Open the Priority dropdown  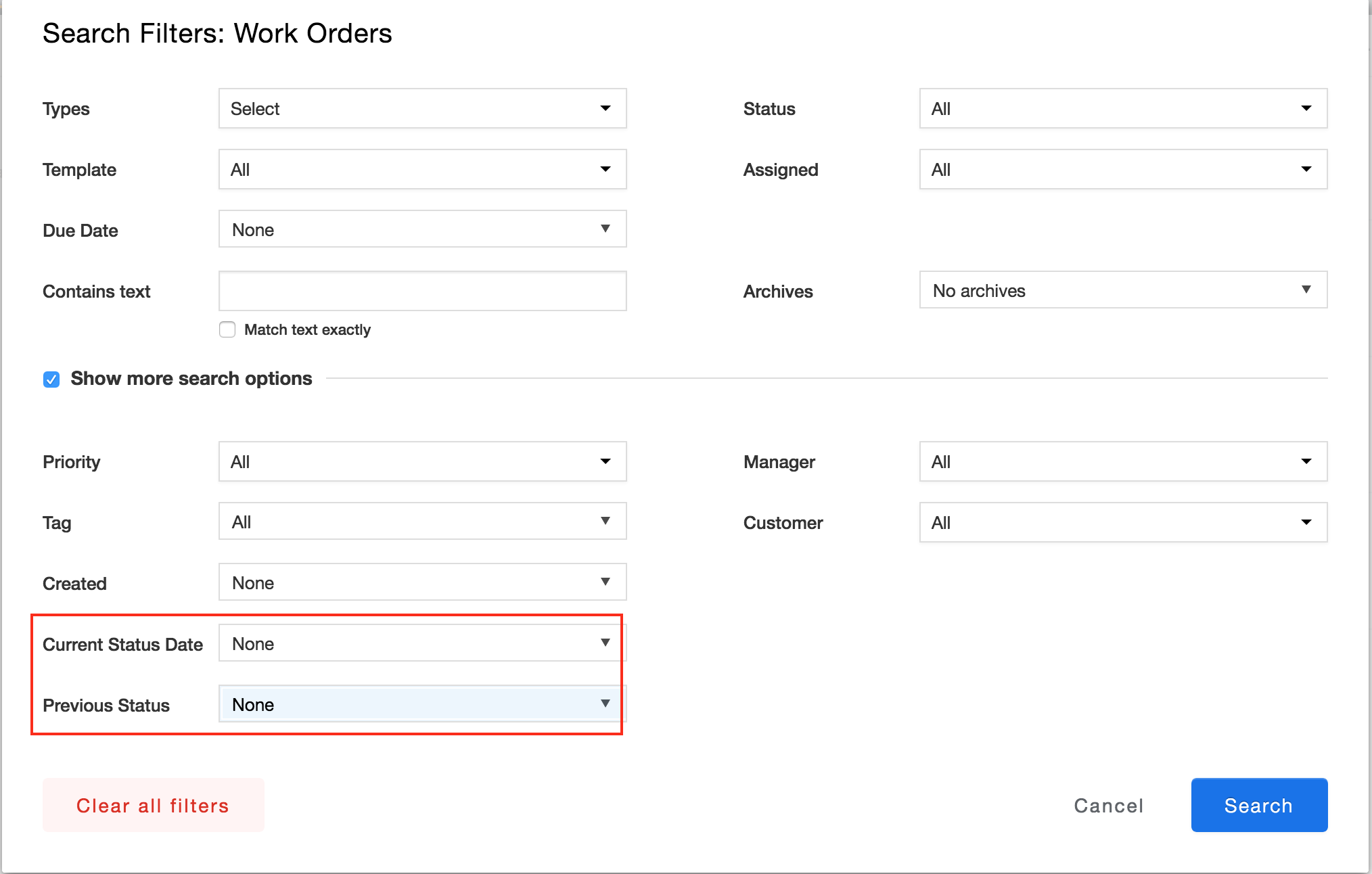[x=422, y=461]
